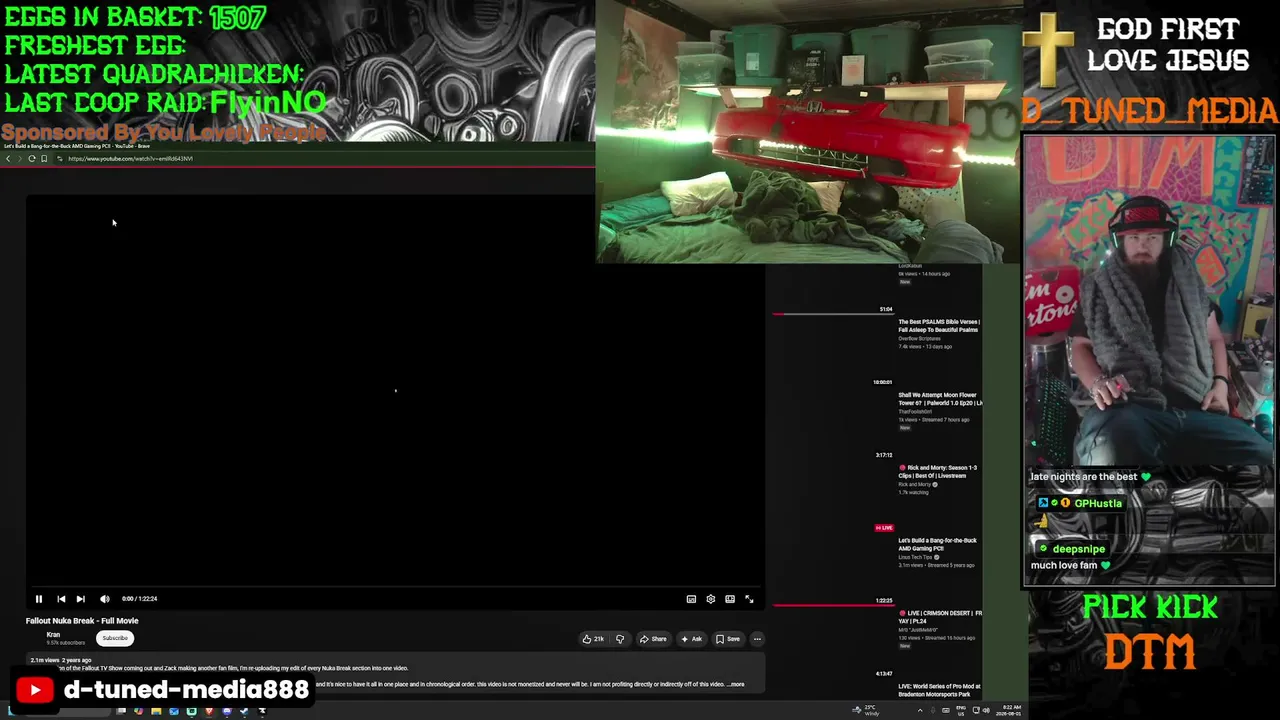
Task: Click the '2.1m views 2 years ago' text
Action: pos(61,661)
